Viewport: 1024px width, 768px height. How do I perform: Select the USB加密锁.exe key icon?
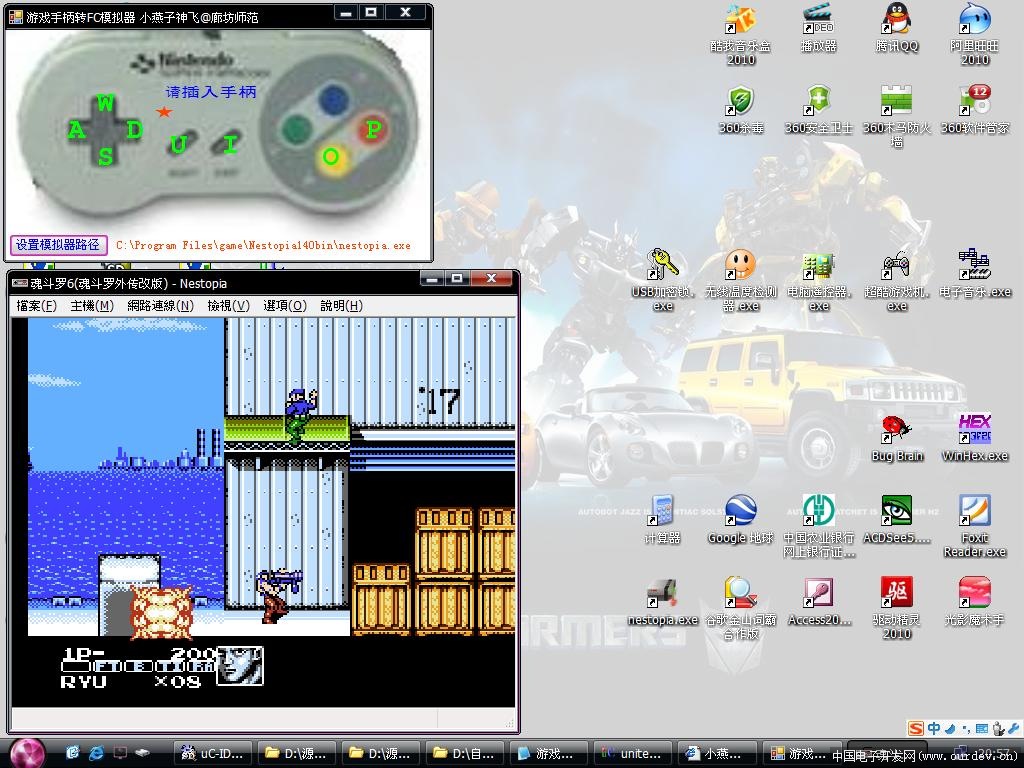[x=663, y=280]
